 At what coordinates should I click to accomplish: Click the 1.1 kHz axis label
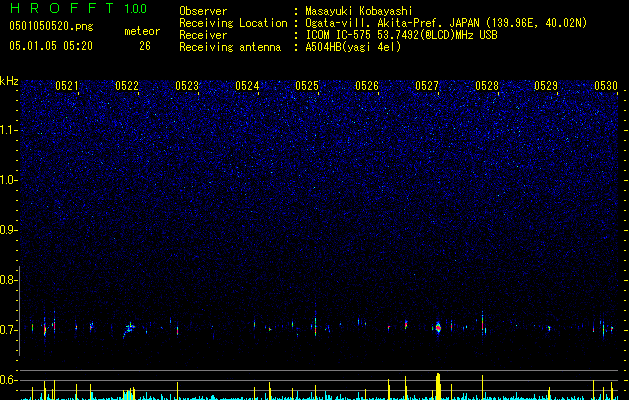click(8, 130)
